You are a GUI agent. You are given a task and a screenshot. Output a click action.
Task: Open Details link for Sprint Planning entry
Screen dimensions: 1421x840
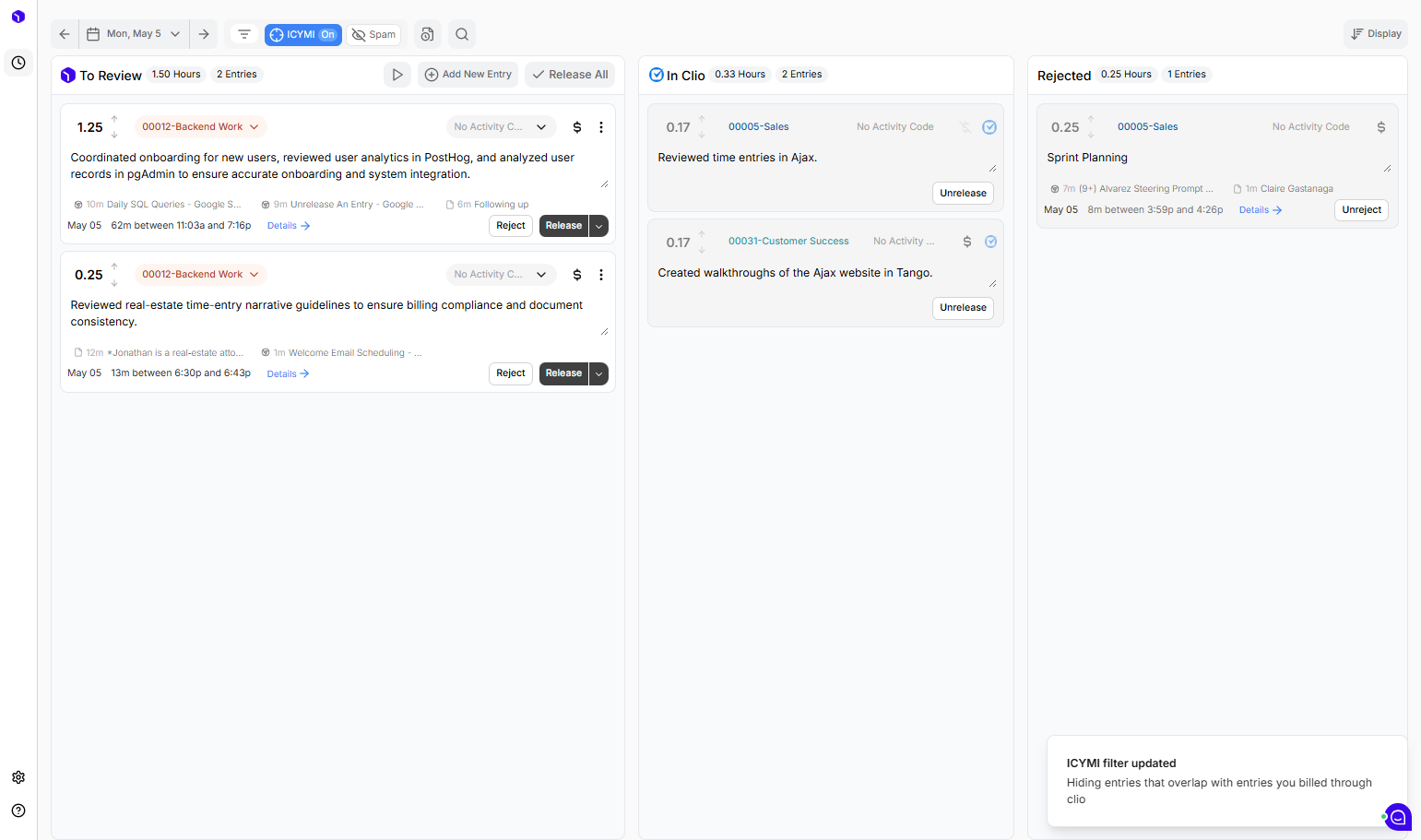tap(1261, 210)
